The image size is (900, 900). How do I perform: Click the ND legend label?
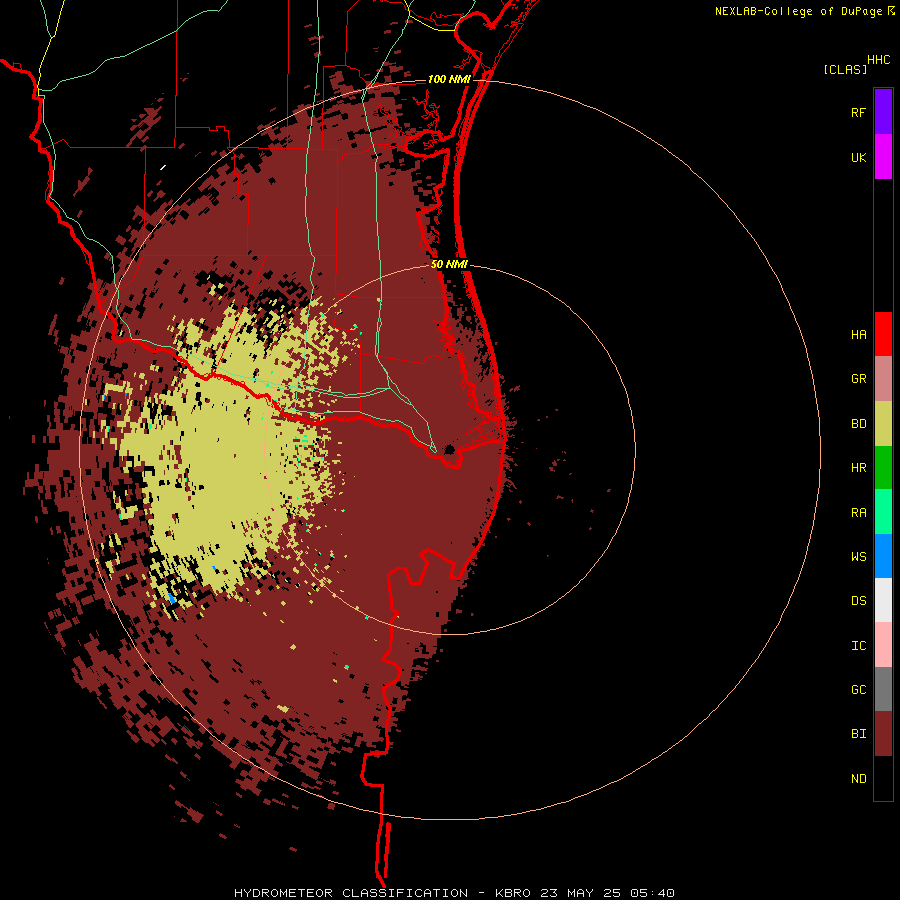click(x=859, y=779)
